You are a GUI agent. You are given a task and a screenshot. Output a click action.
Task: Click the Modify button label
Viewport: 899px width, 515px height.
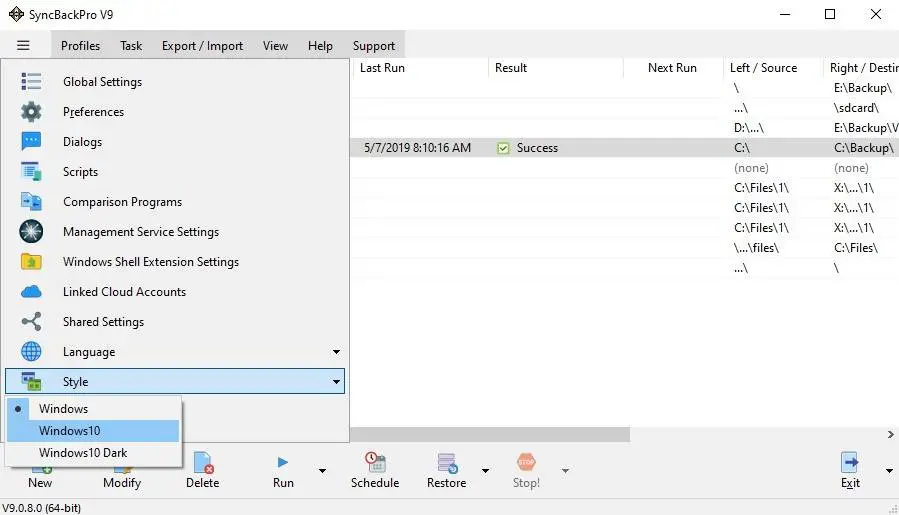pos(122,483)
